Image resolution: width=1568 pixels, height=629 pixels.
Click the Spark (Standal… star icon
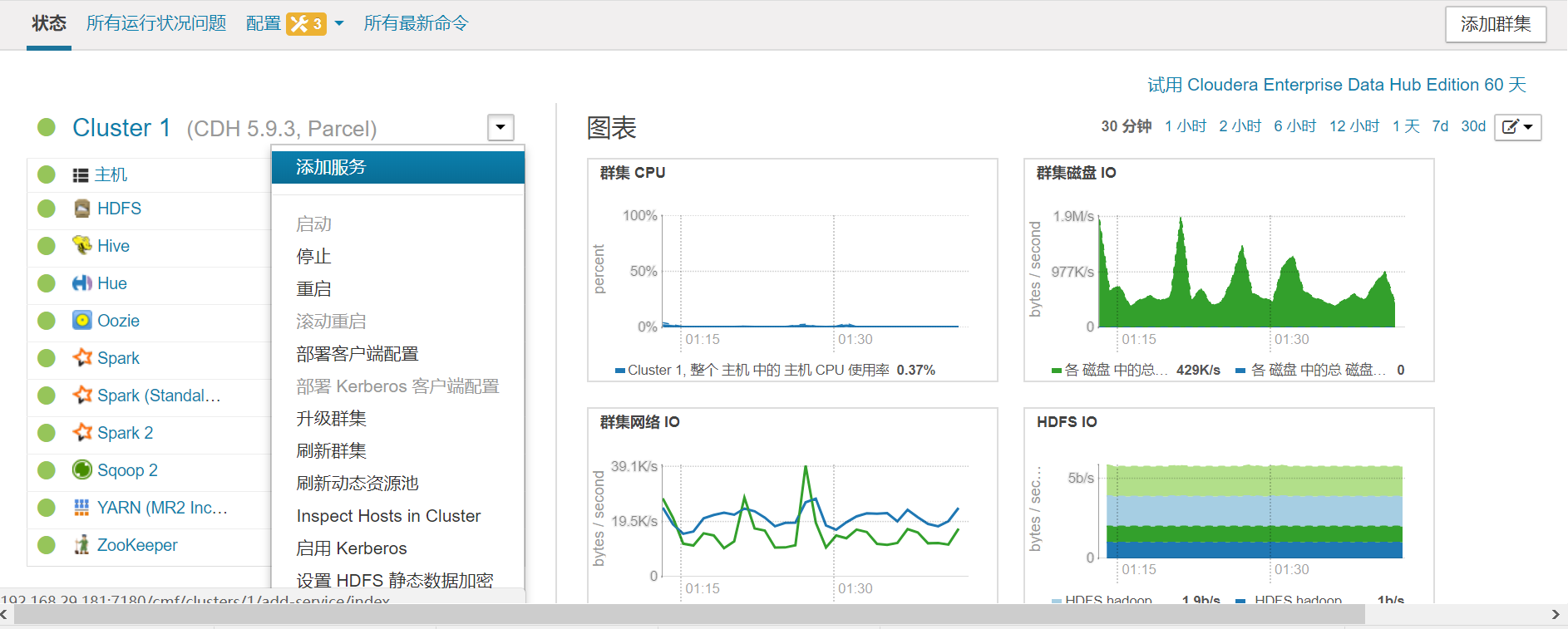click(x=81, y=396)
